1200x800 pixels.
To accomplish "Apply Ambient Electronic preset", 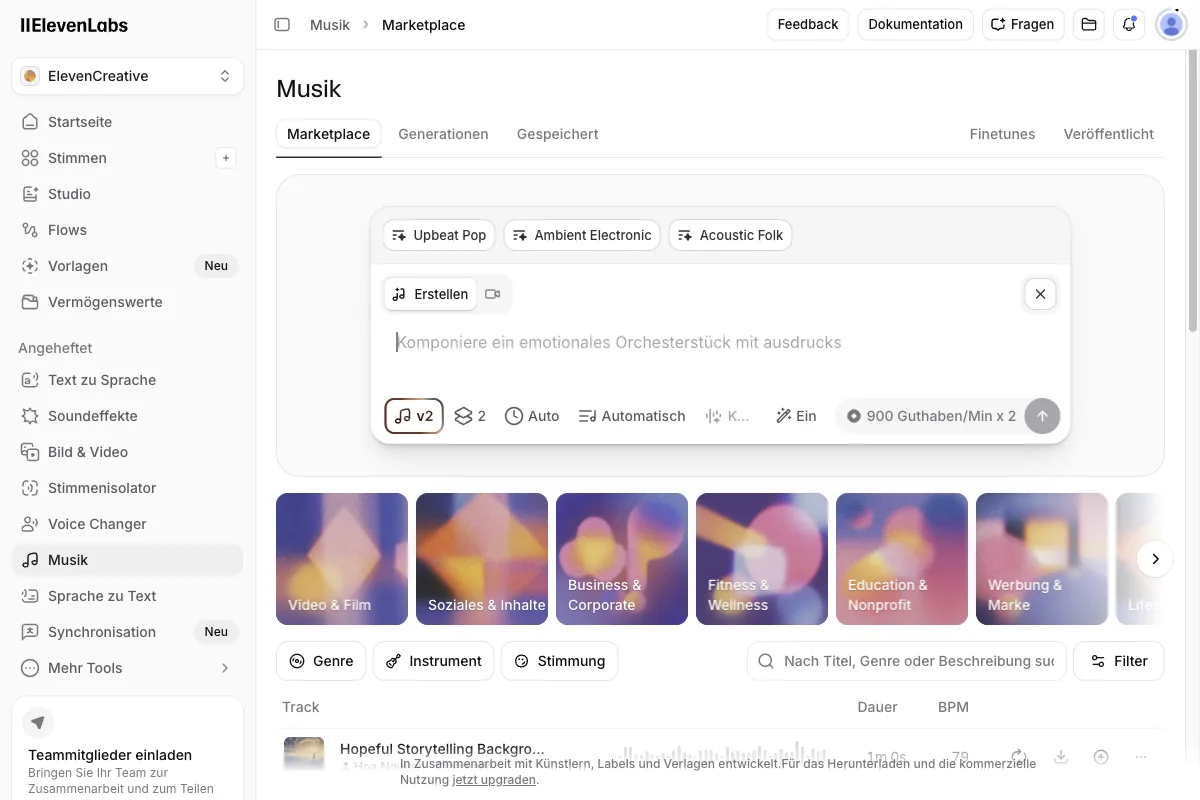I will point(582,235).
